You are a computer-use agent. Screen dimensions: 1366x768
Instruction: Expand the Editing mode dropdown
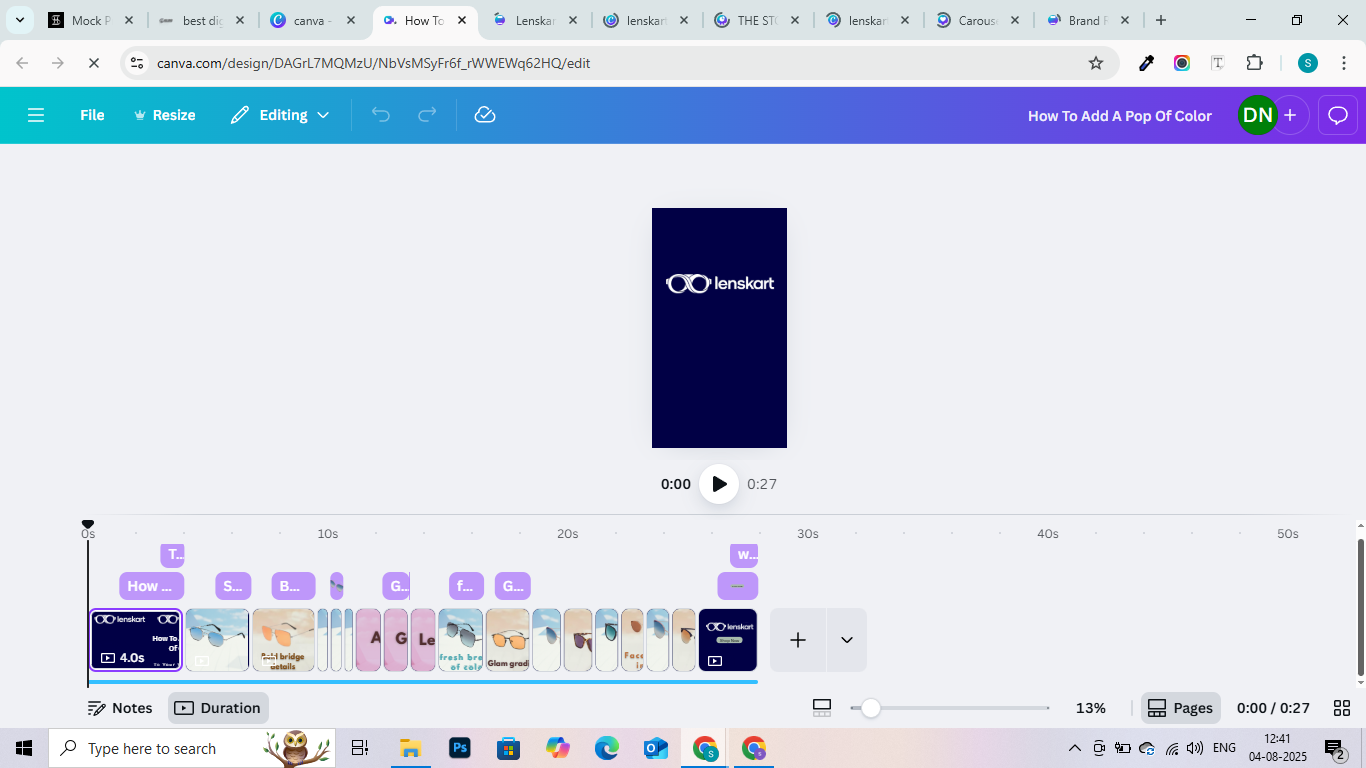click(280, 115)
